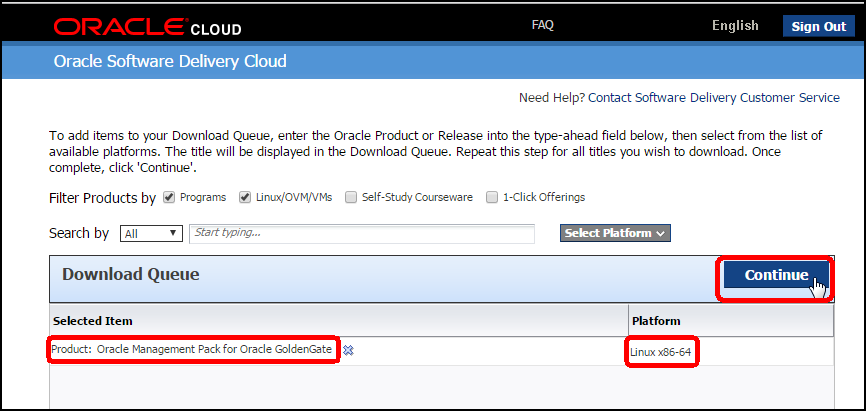Viewport: 866px width, 411px height.
Task: Click the Selected Item column header
Action: coord(339,320)
